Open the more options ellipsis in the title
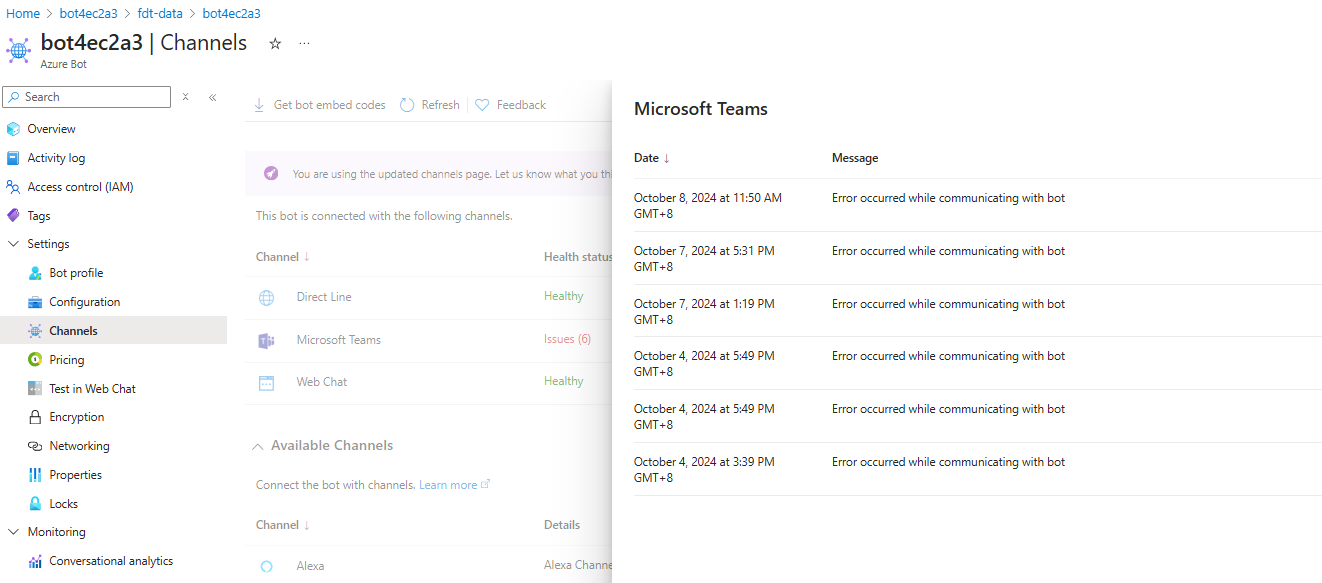This screenshot has width=1322, height=583. [x=304, y=43]
